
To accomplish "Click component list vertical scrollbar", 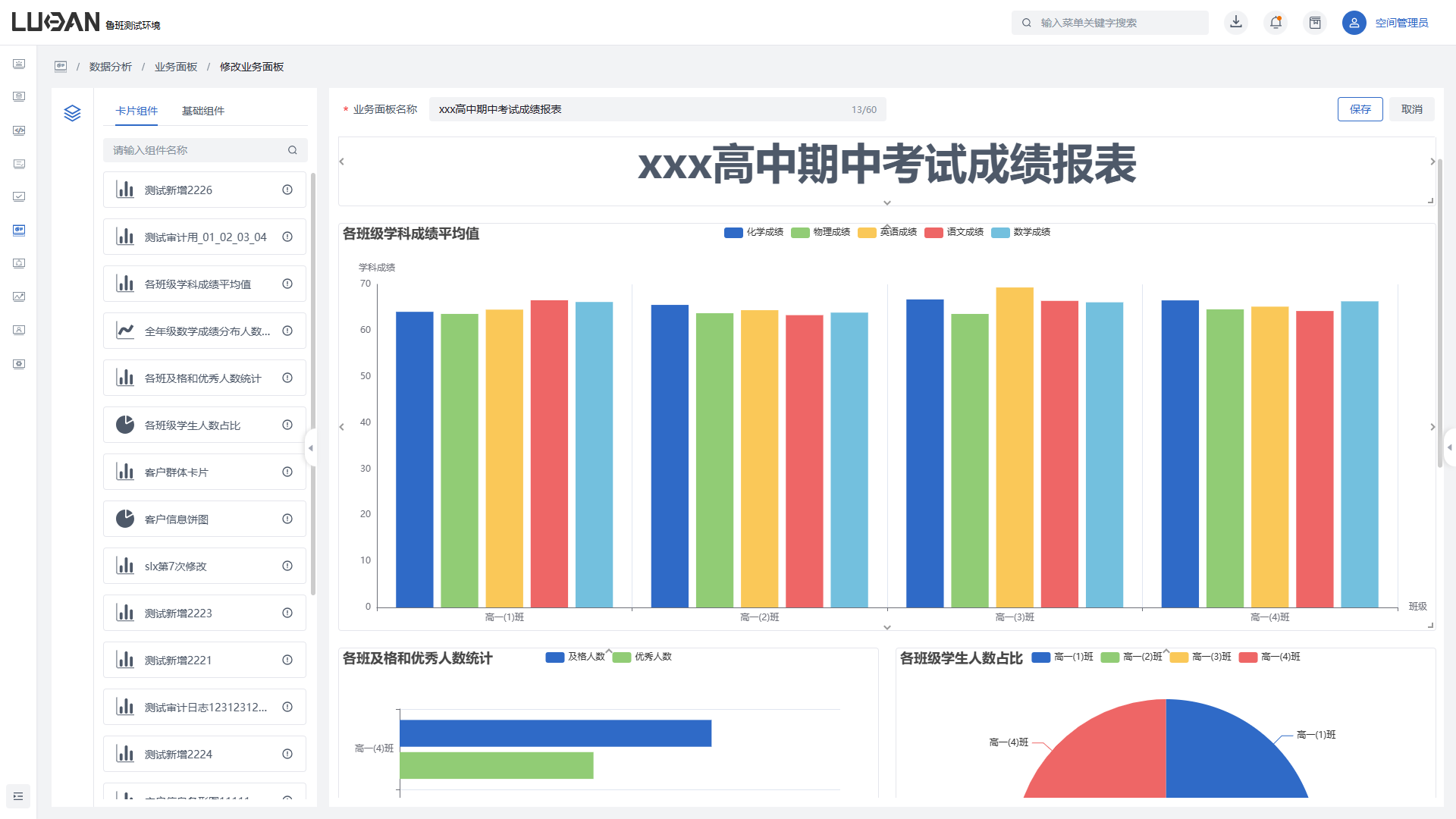I will (x=313, y=383).
